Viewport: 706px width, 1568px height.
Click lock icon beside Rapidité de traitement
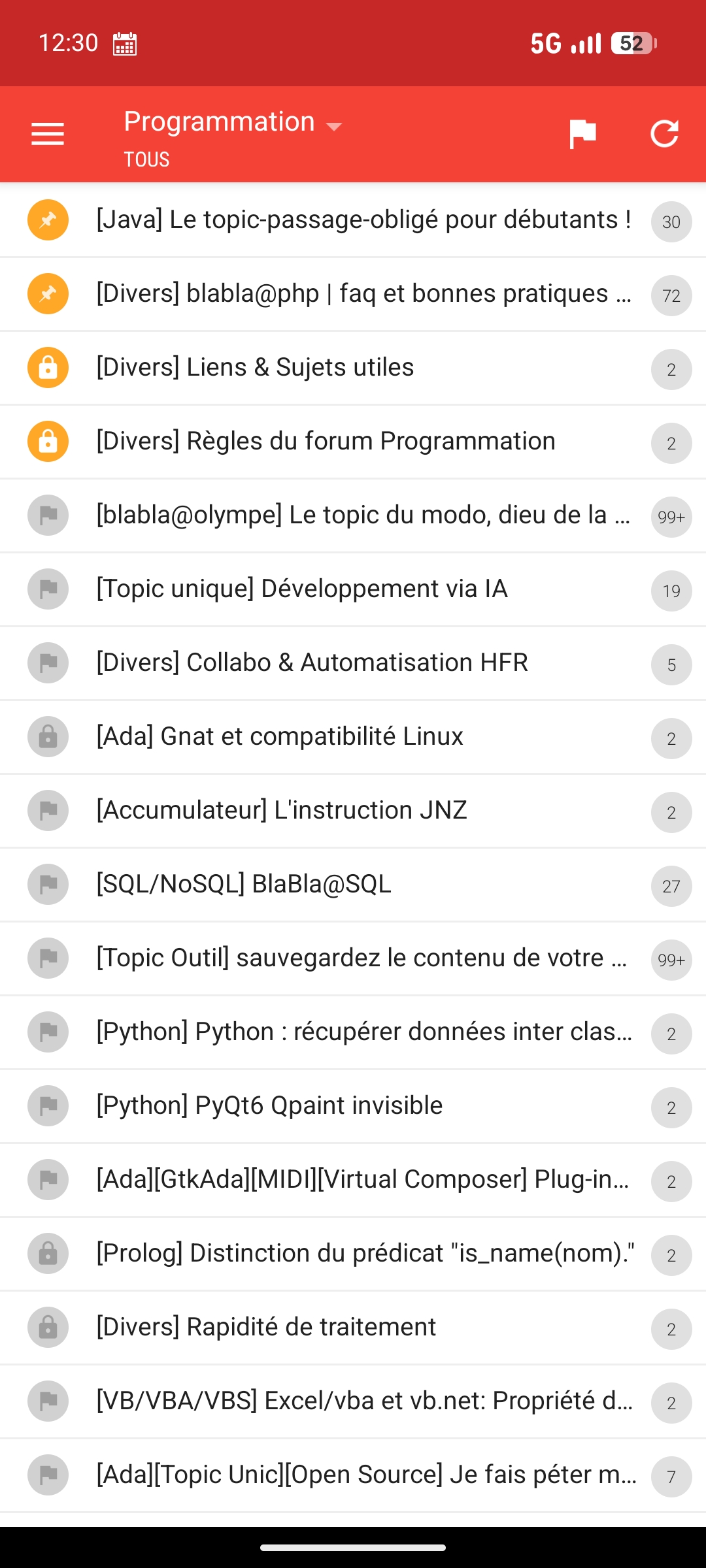pos(48,1327)
